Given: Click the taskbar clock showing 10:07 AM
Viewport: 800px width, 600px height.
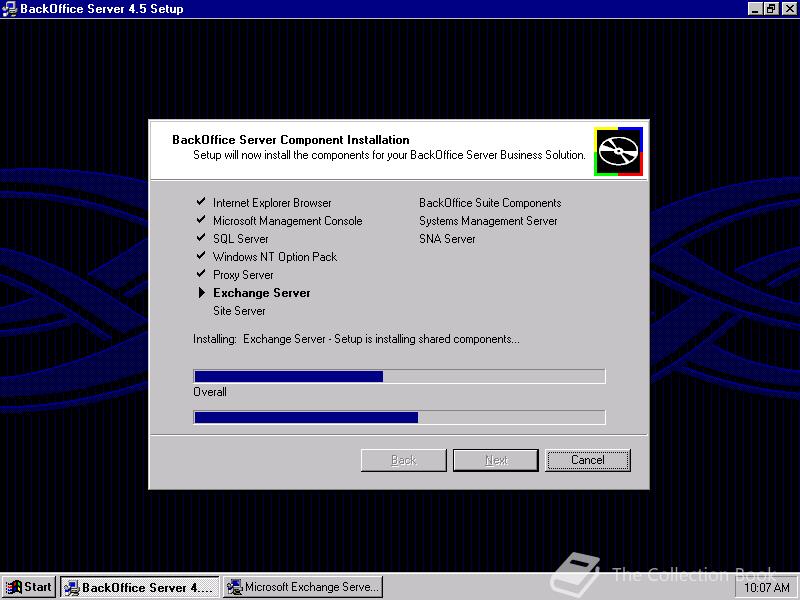Looking at the screenshot, I should click(x=766, y=587).
